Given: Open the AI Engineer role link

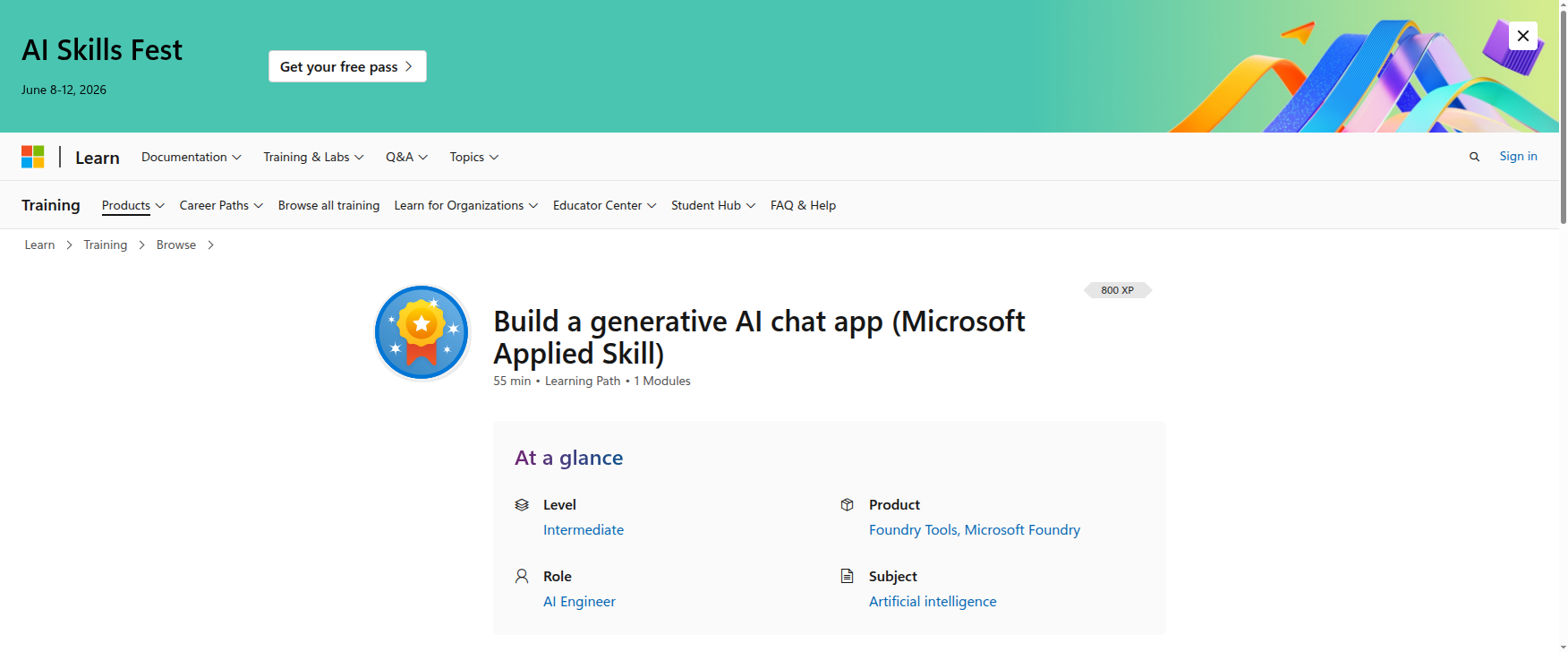Looking at the screenshot, I should click(x=579, y=602).
